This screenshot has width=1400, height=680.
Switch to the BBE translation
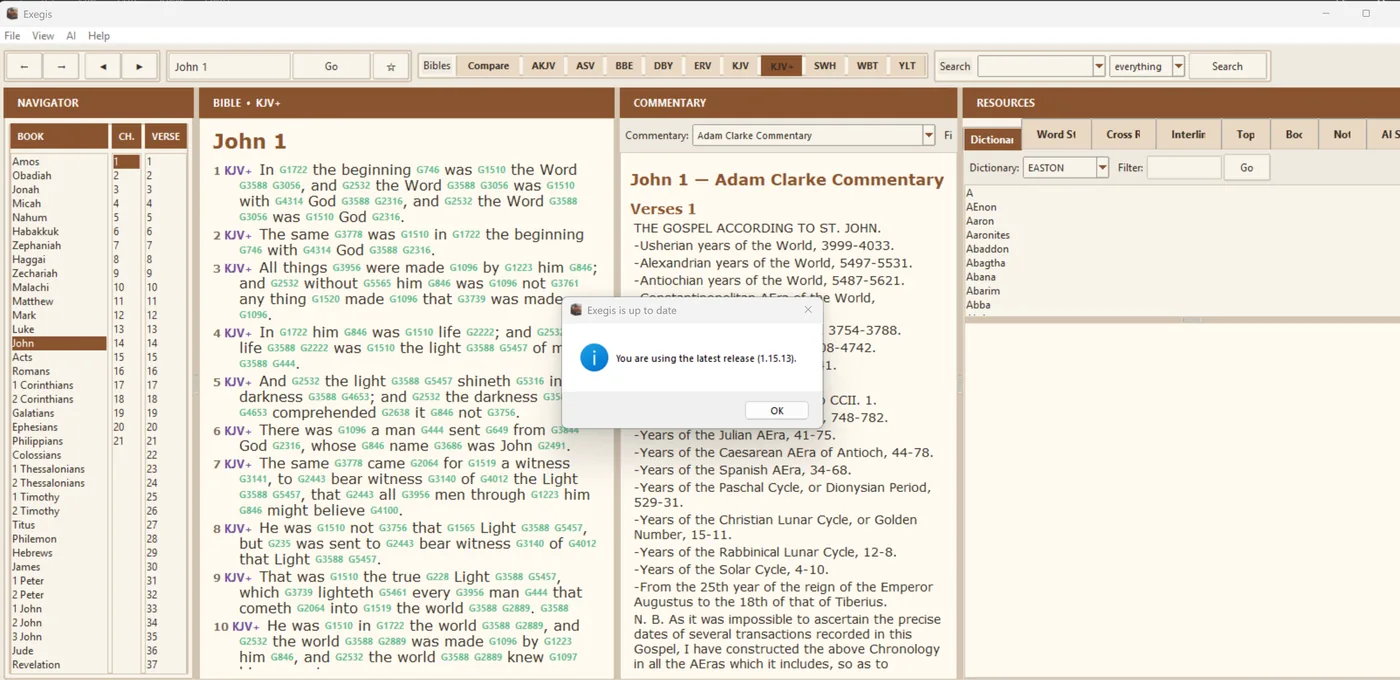624,66
